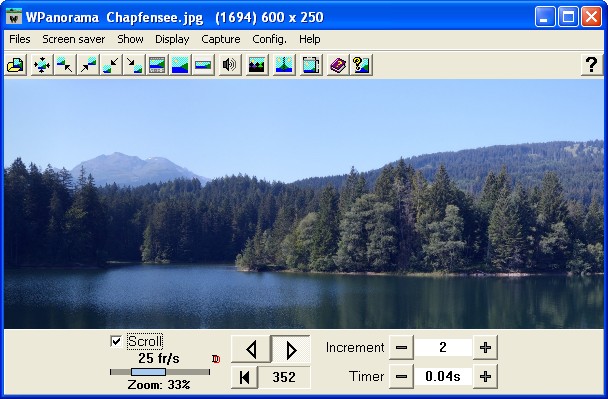608x399 pixels.
Task: Click the speed and zoom slider handle
Action: click(x=149, y=372)
